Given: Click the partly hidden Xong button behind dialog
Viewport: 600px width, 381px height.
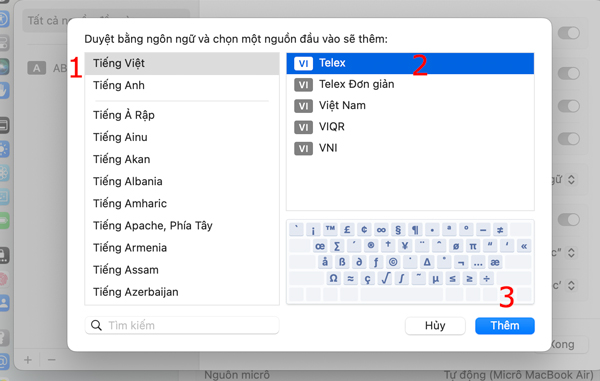Looking at the screenshot, I should (568, 344).
